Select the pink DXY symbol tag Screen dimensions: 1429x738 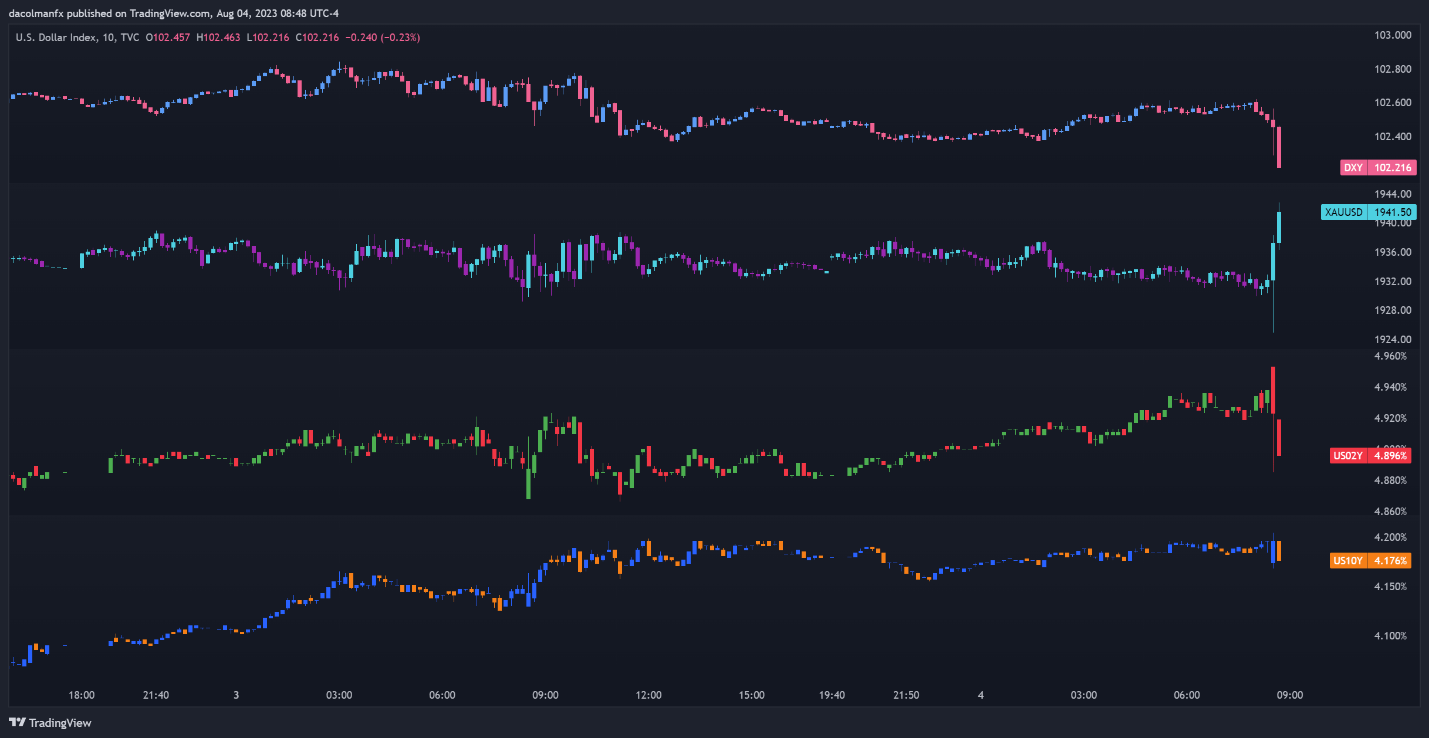[x=1353, y=168]
